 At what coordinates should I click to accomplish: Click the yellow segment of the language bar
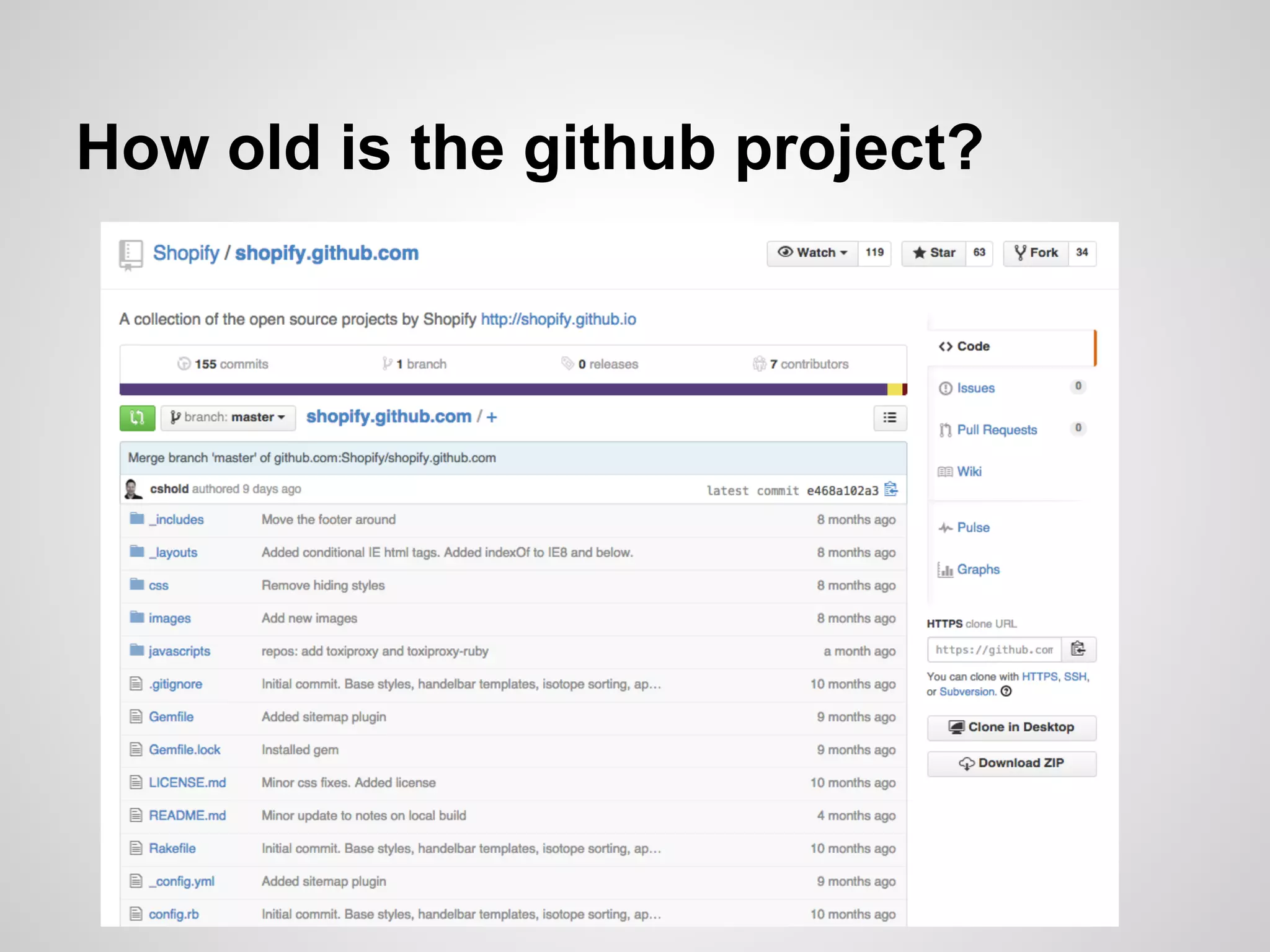(894, 389)
